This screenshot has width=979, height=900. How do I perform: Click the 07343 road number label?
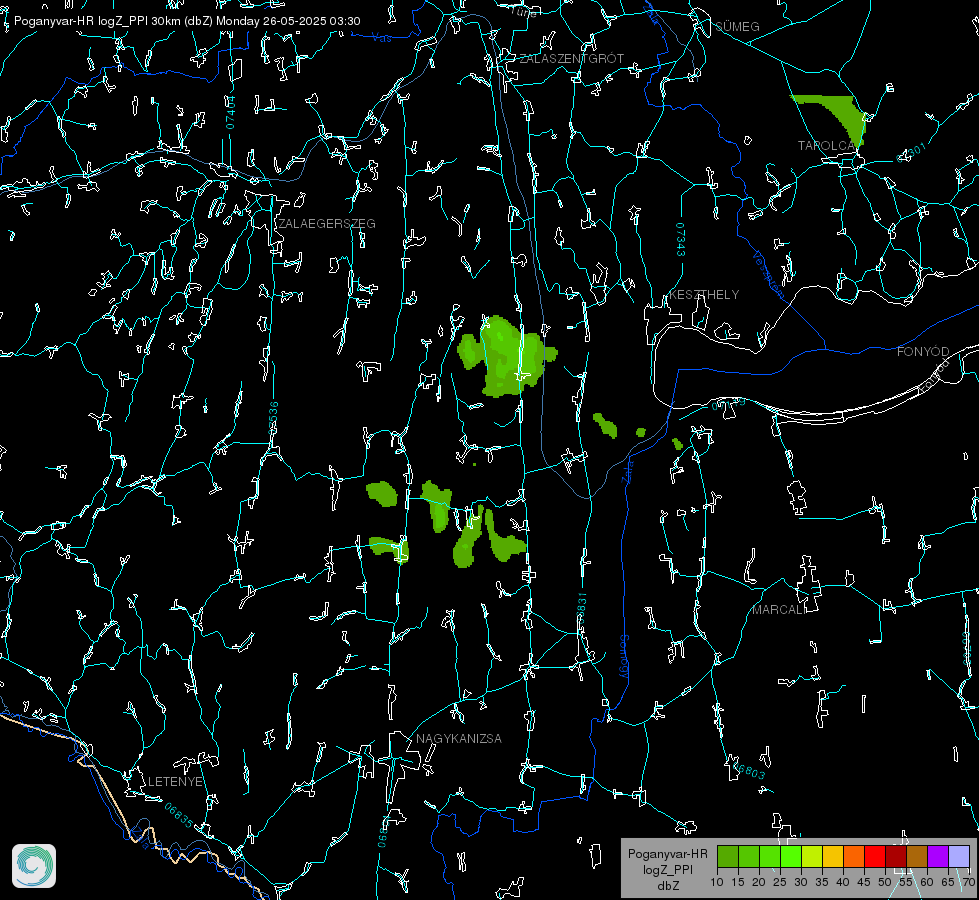pos(681,239)
